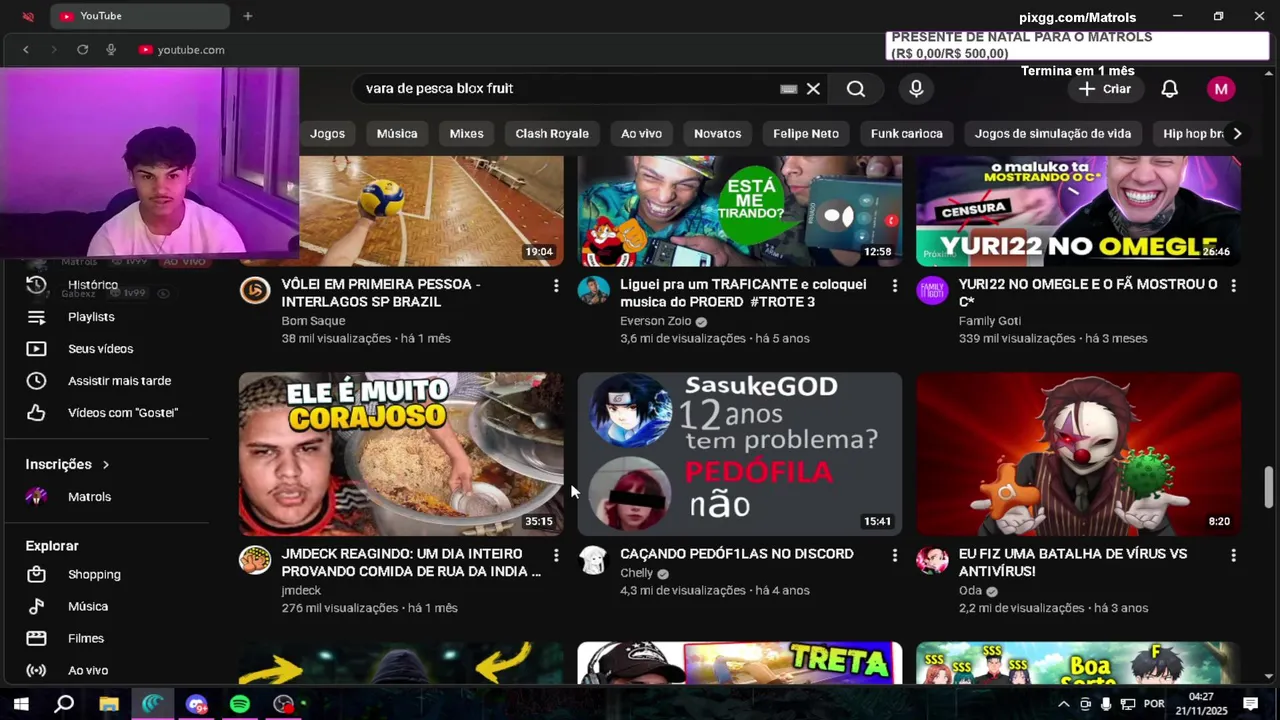
Task: Click the Filmes clapperboard icon
Action: 36,639
